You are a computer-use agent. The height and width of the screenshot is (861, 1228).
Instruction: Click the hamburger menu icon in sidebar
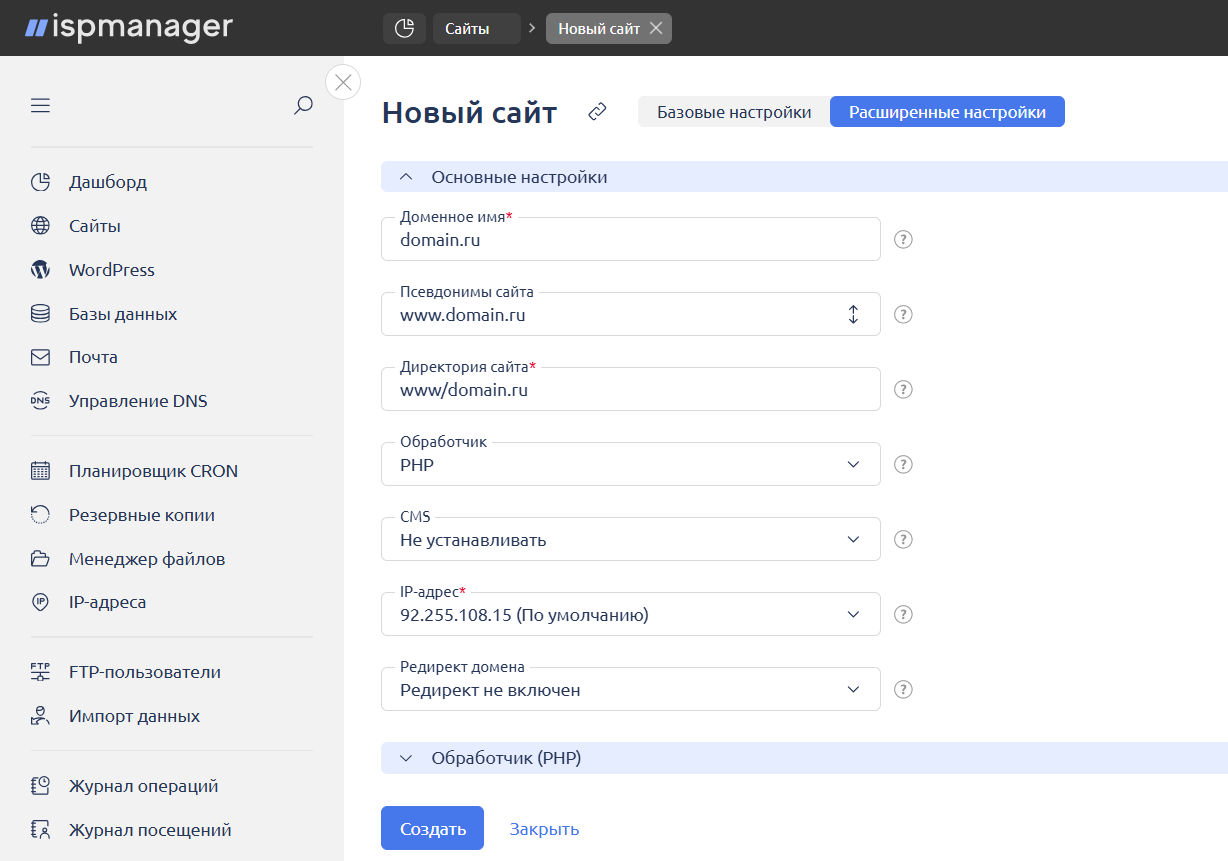click(x=40, y=106)
